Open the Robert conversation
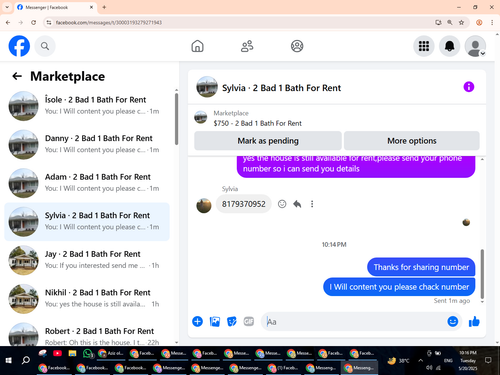The height and width of the screenshot is (375, 500). point(87,334)
